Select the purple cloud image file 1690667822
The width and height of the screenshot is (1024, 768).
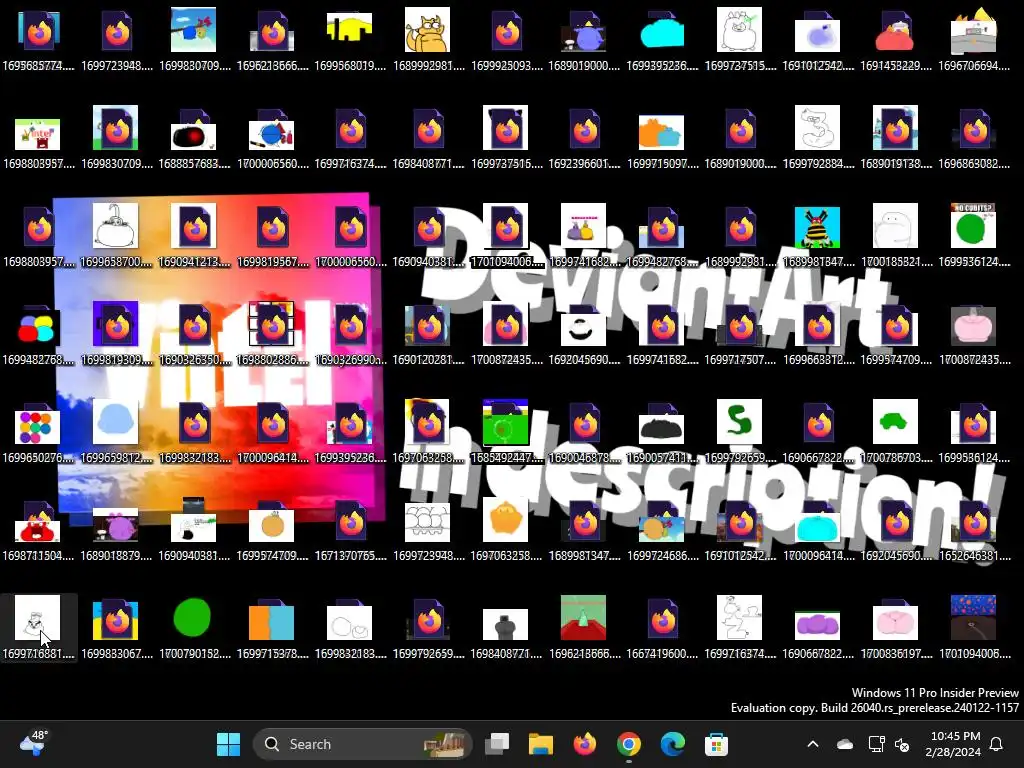coord(817,627)
